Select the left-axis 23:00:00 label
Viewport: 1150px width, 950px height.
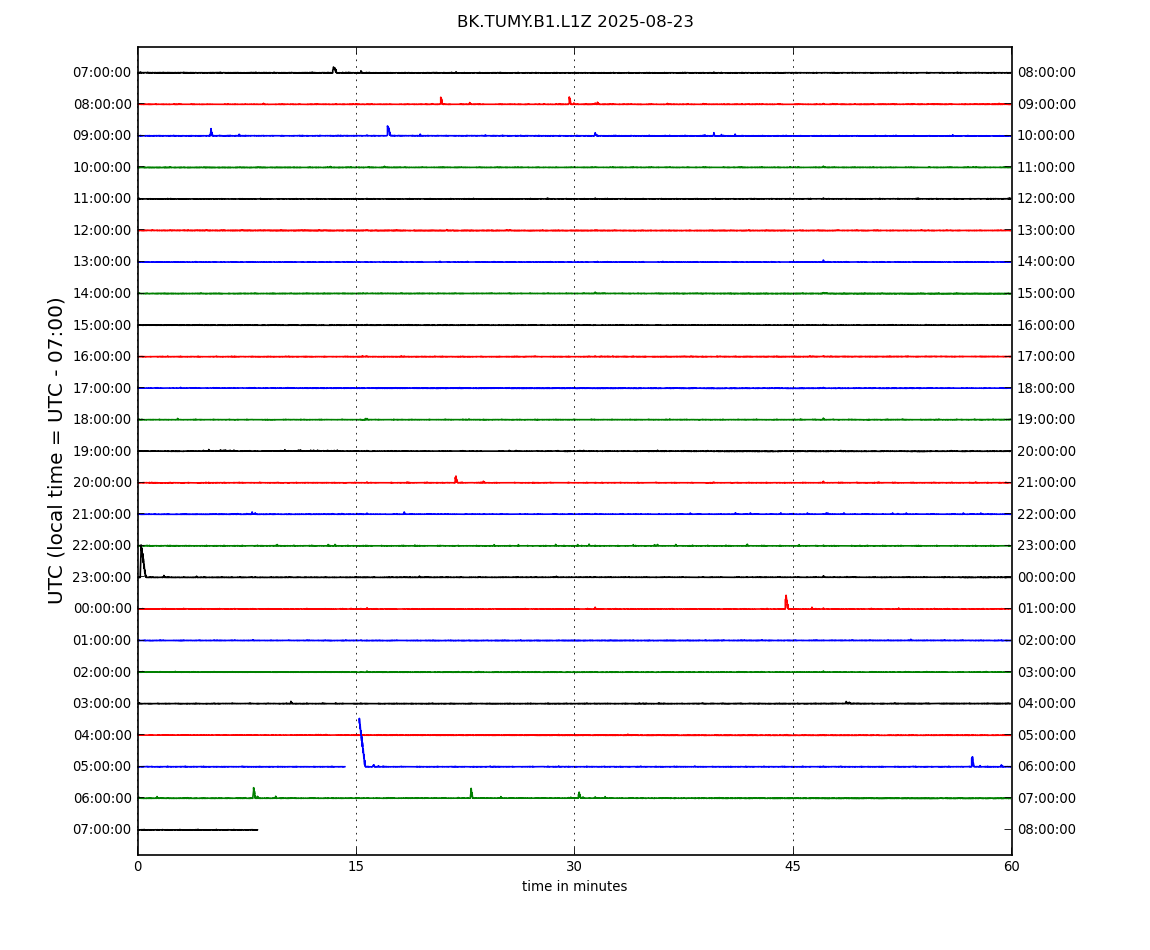103,577
